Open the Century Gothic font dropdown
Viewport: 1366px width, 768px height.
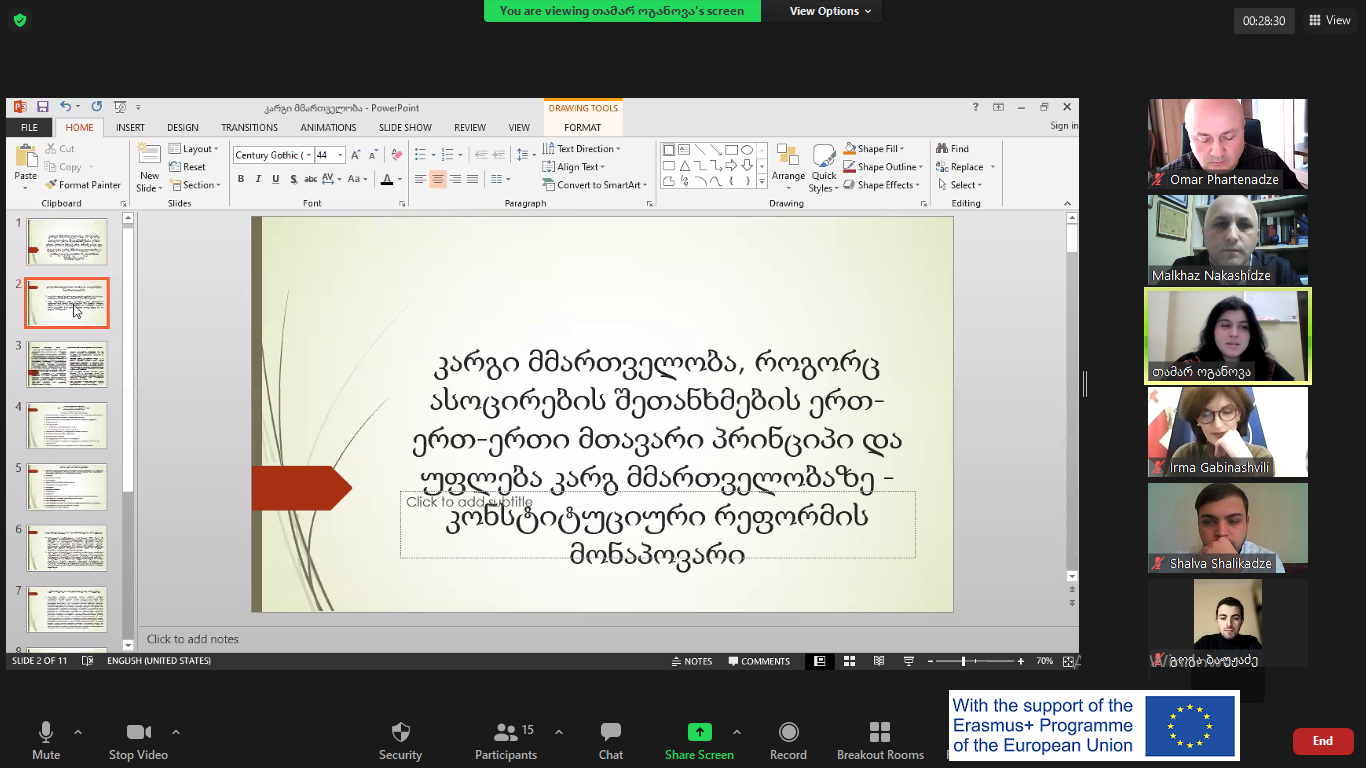point(308,155)
